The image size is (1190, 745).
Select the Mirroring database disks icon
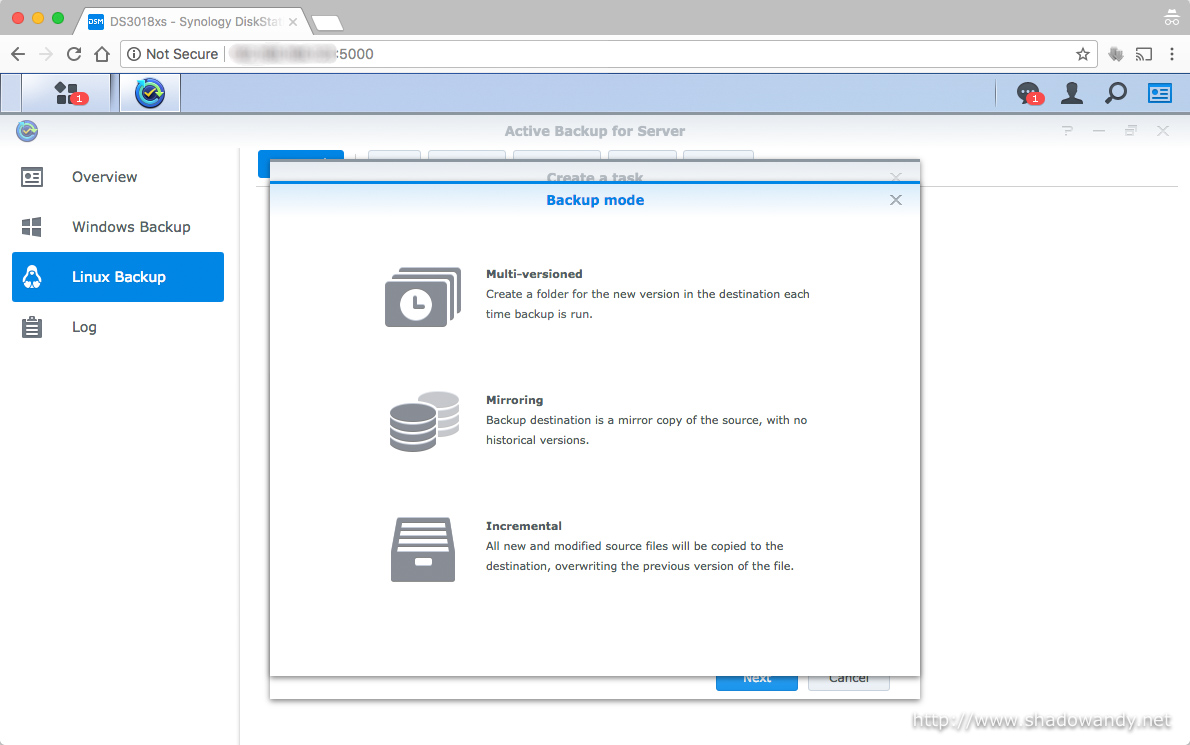click(424, 422)
